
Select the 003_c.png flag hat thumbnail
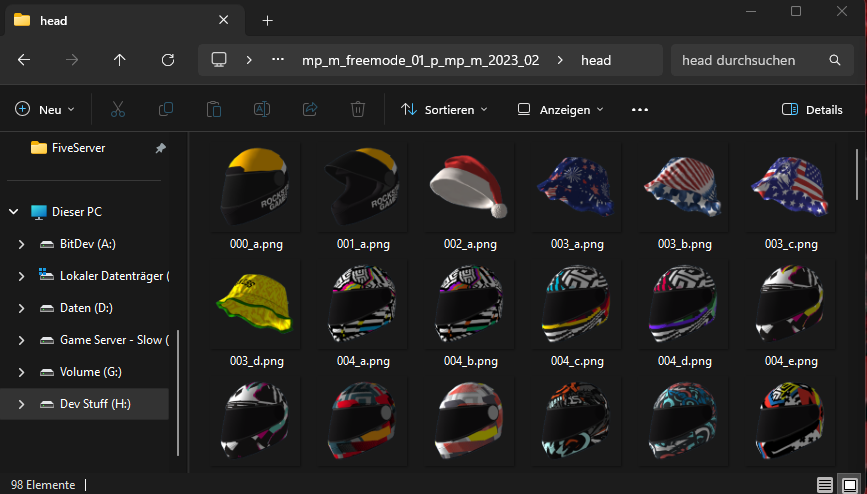click(791, 187)
